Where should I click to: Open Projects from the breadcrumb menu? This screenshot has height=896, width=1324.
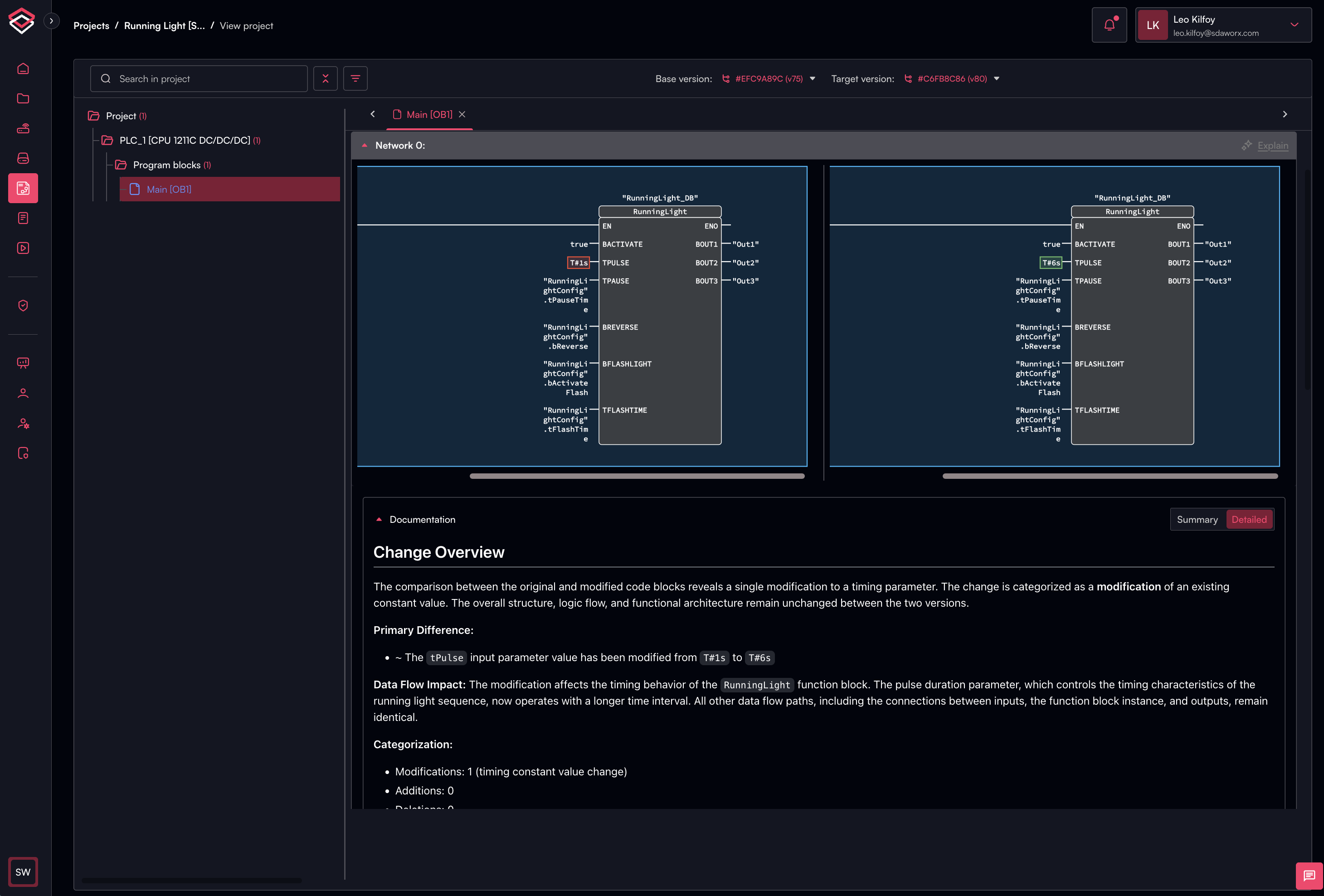pyautogui.click(x=91, y=25)
